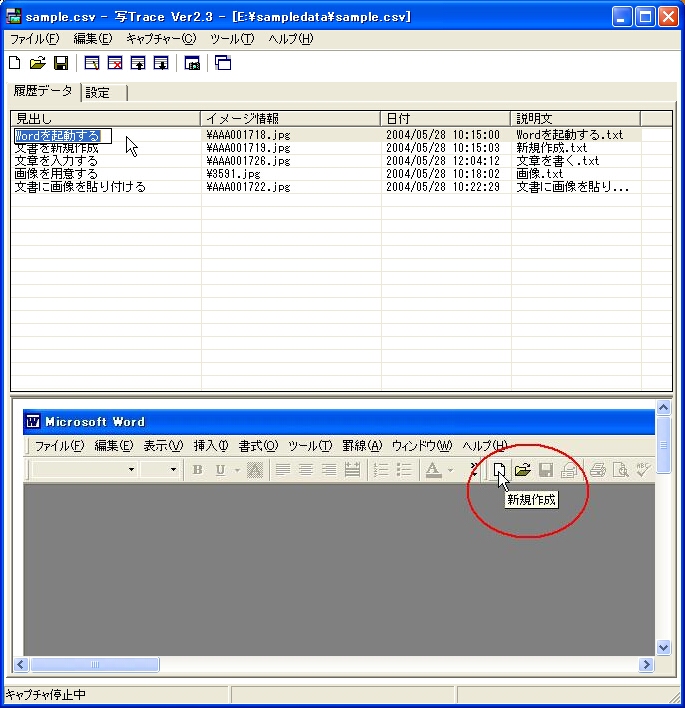Click the Wordを起動する heading edit field
685x708 pixels.
tap(63, 135)
